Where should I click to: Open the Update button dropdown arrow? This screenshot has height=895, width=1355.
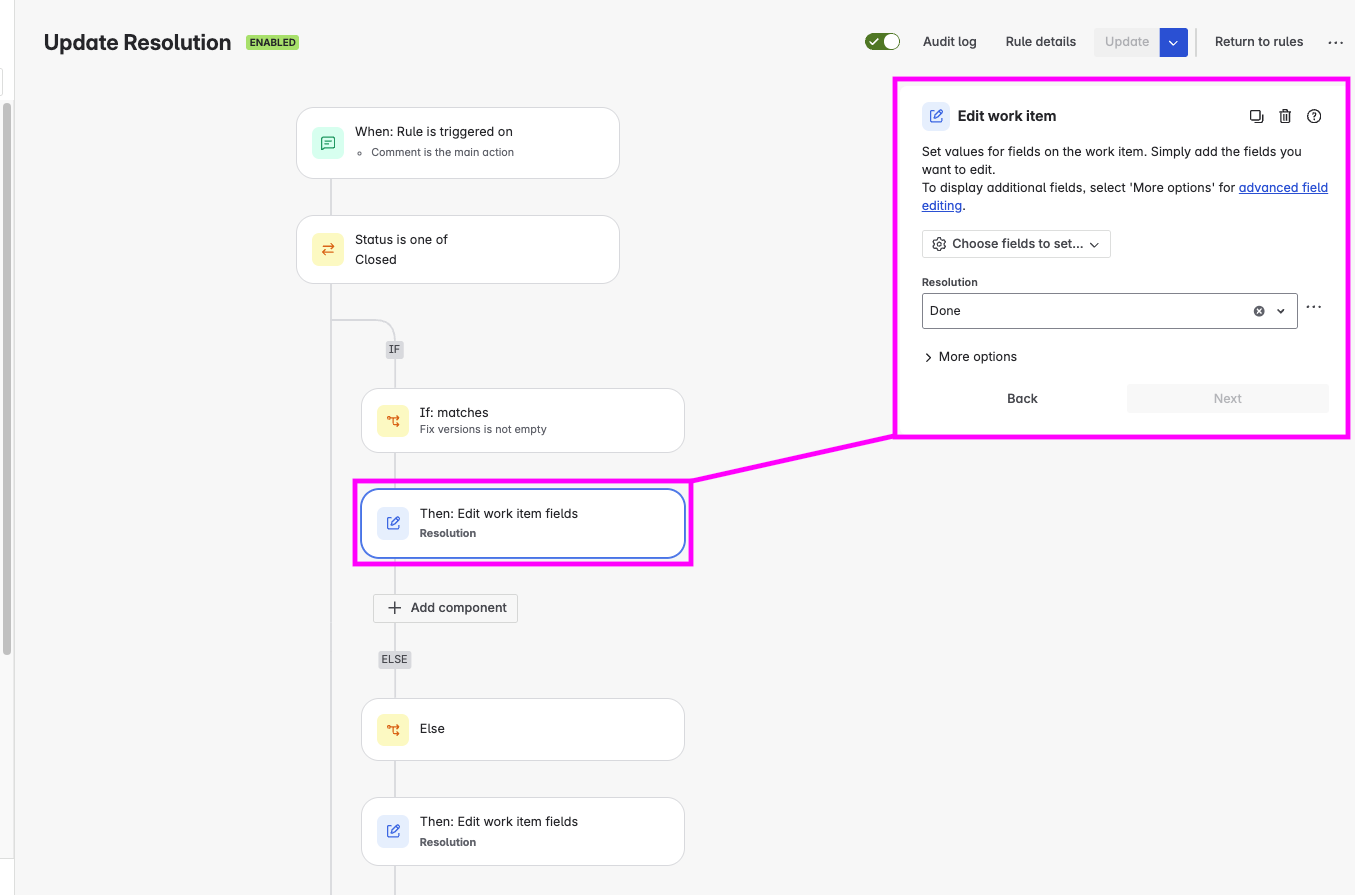pos(1174,42)
